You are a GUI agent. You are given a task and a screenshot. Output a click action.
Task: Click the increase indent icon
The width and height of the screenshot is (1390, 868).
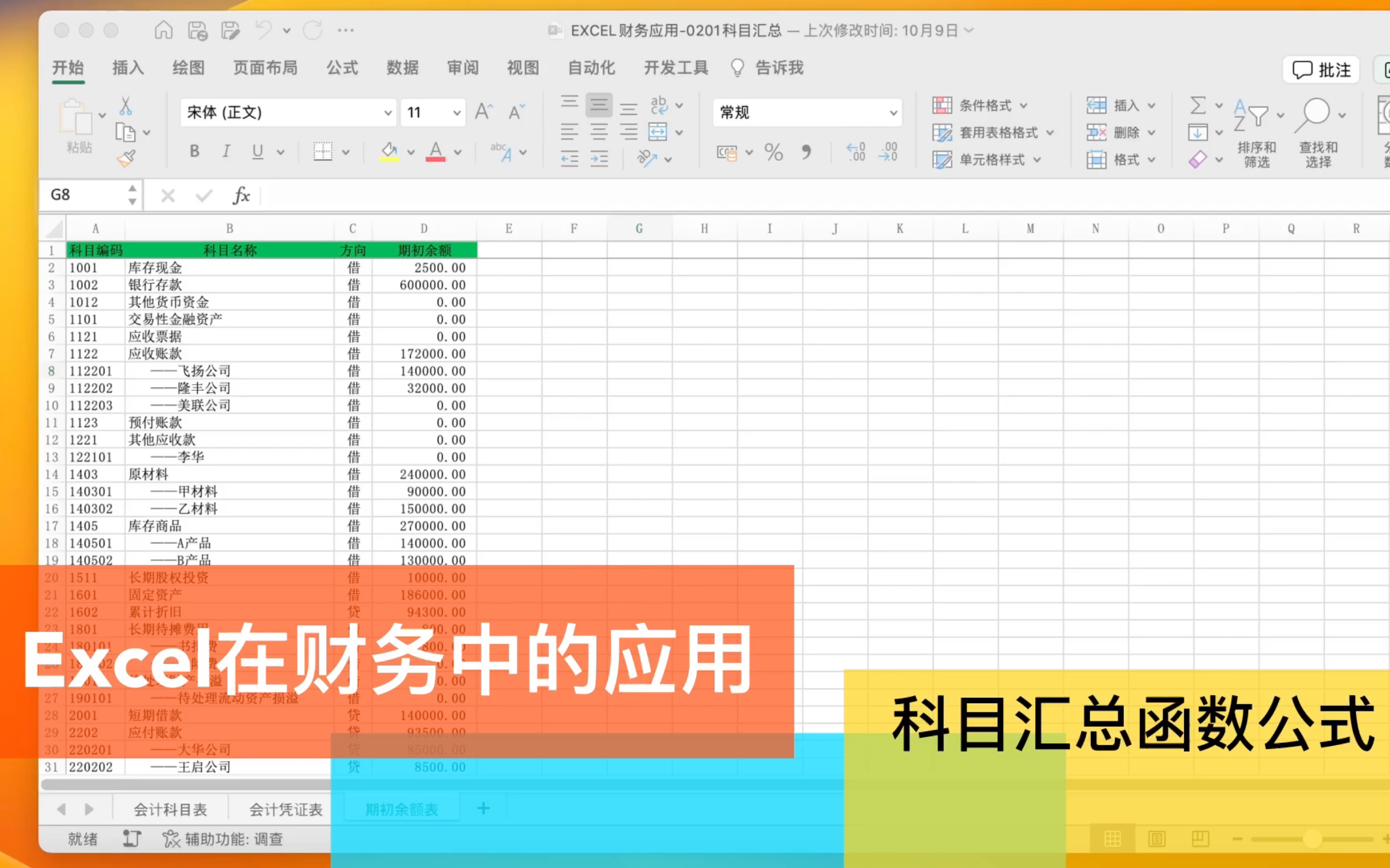click(x=599, y=158)
